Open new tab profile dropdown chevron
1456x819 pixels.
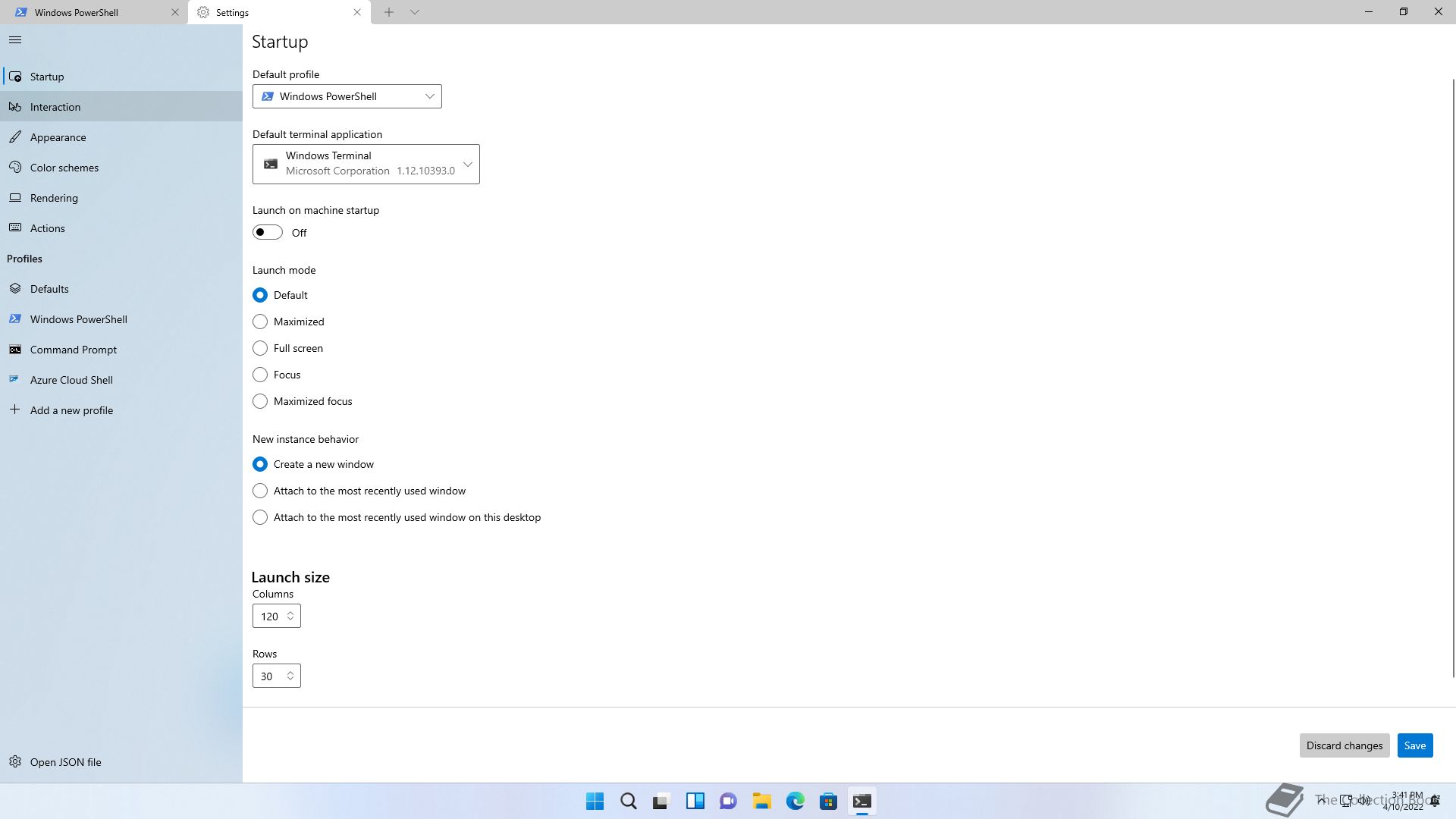pyautogui.click(x=415, y=12)
